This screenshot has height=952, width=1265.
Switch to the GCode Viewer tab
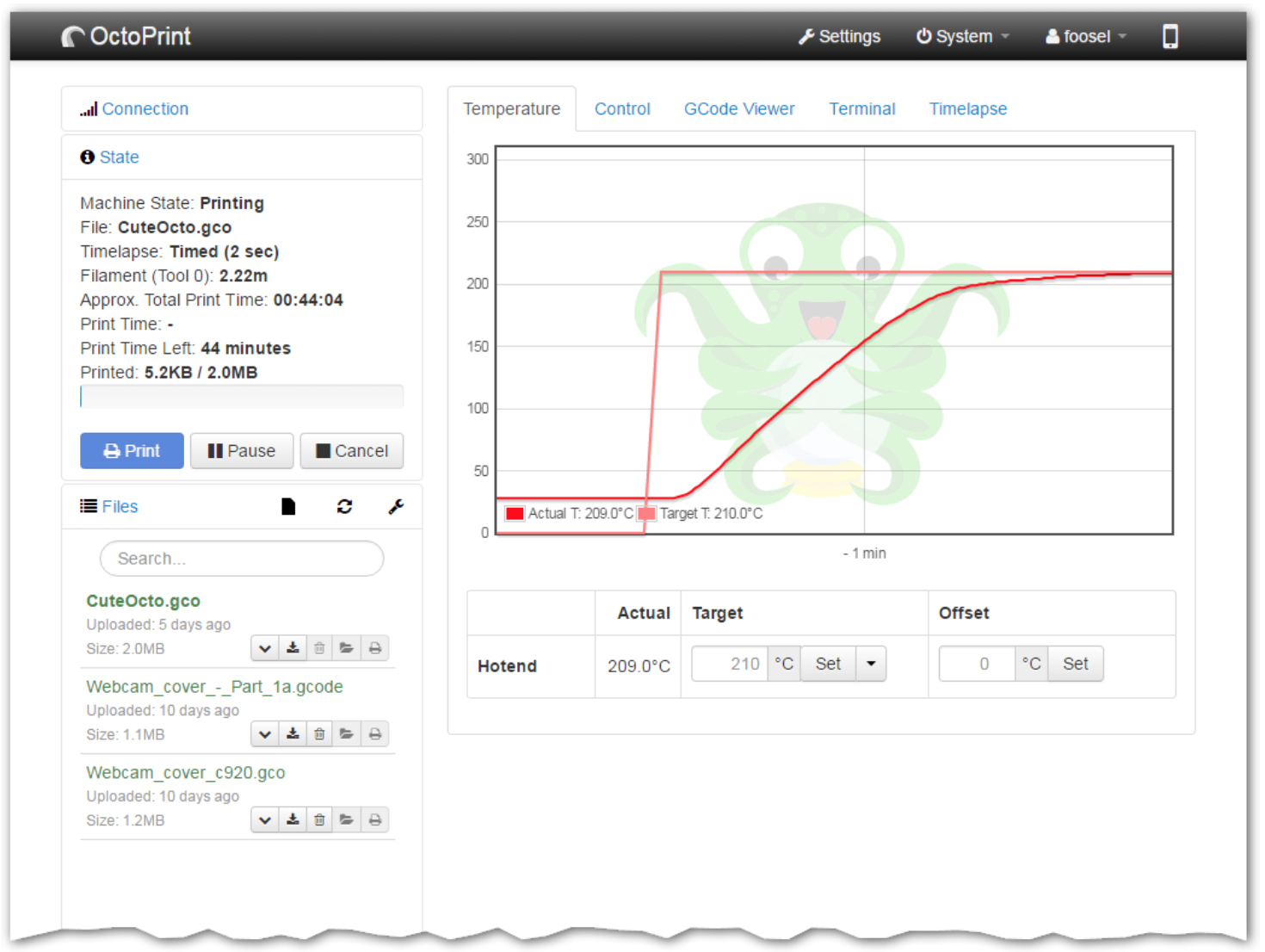tap(738, 108)
